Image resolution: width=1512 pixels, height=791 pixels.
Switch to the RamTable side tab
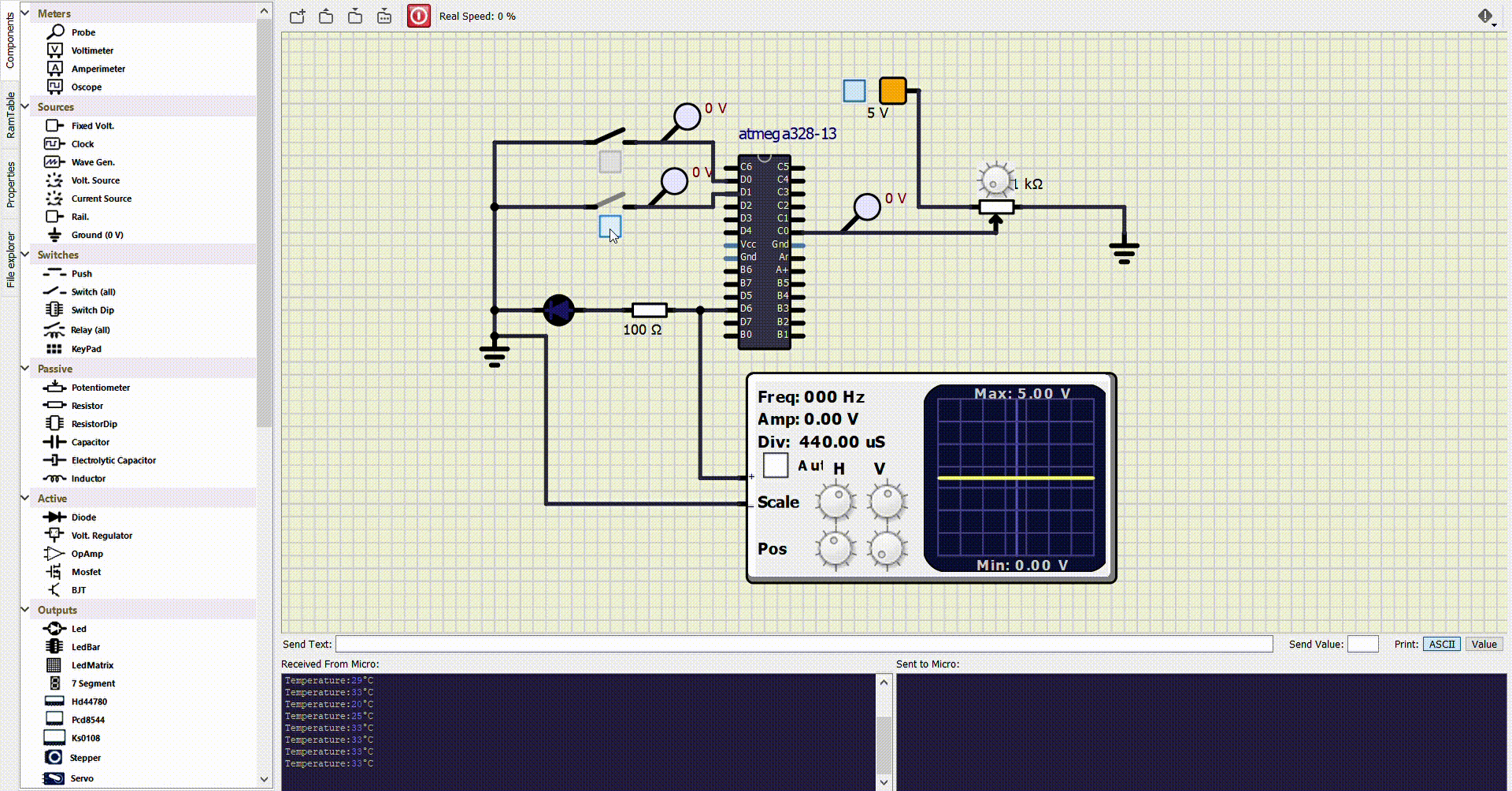10,115
